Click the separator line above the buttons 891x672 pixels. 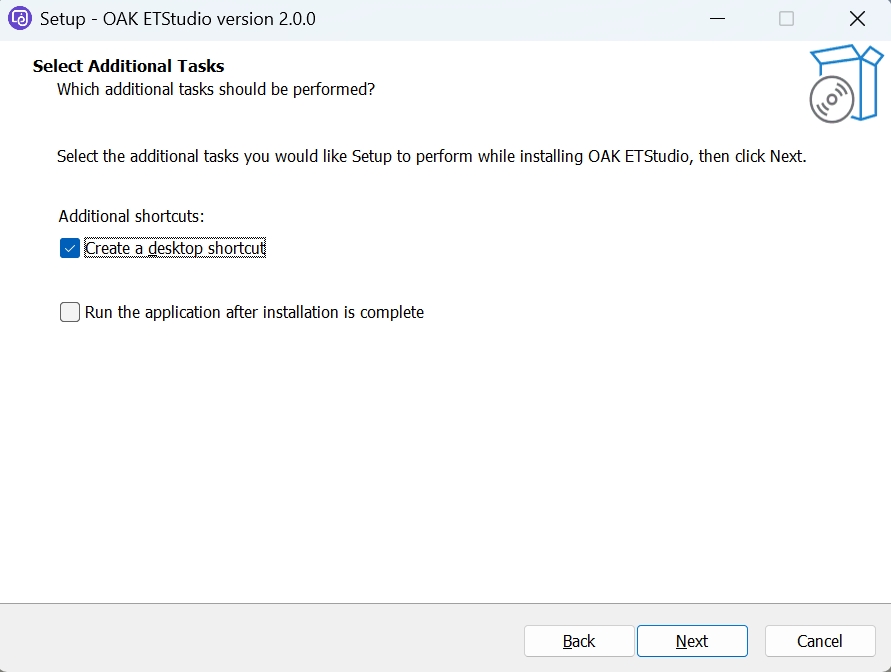(x=445, y=603)
